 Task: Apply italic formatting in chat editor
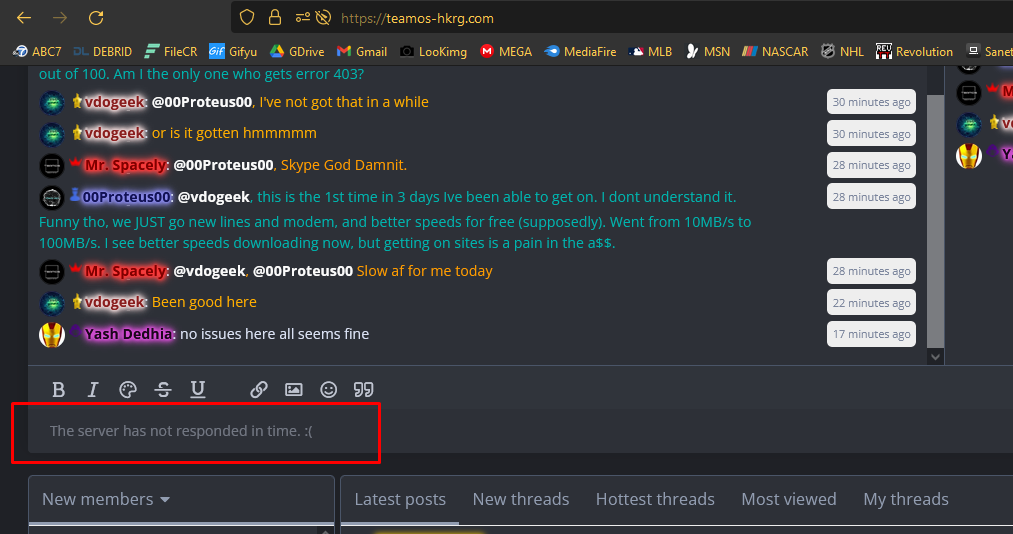point(93,389)
